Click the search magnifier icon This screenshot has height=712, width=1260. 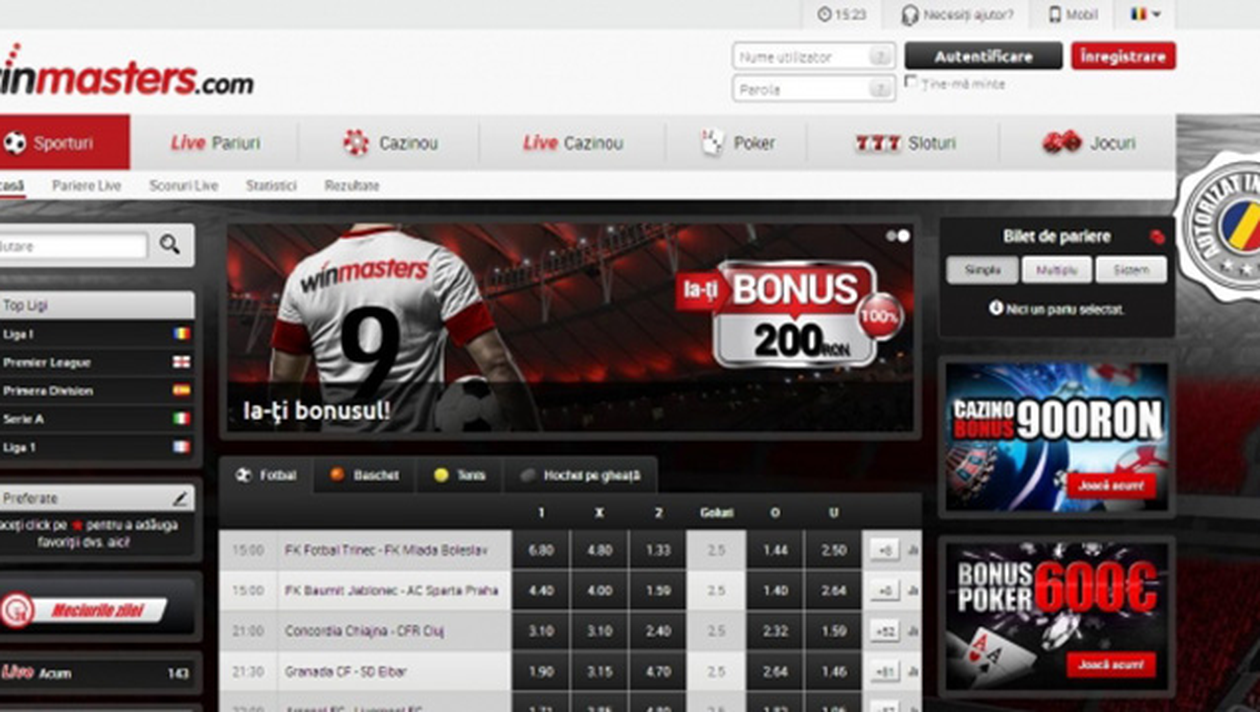point(170,244)
